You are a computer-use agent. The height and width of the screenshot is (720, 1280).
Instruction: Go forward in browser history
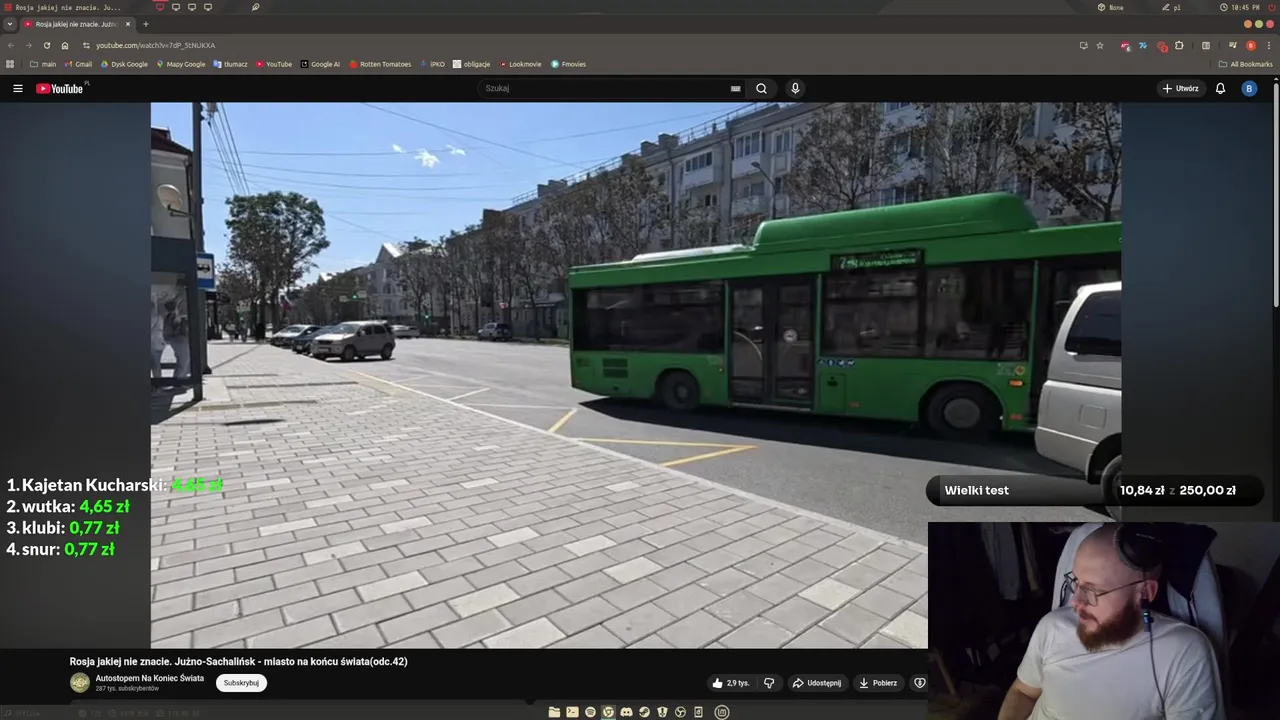[28, 45]
